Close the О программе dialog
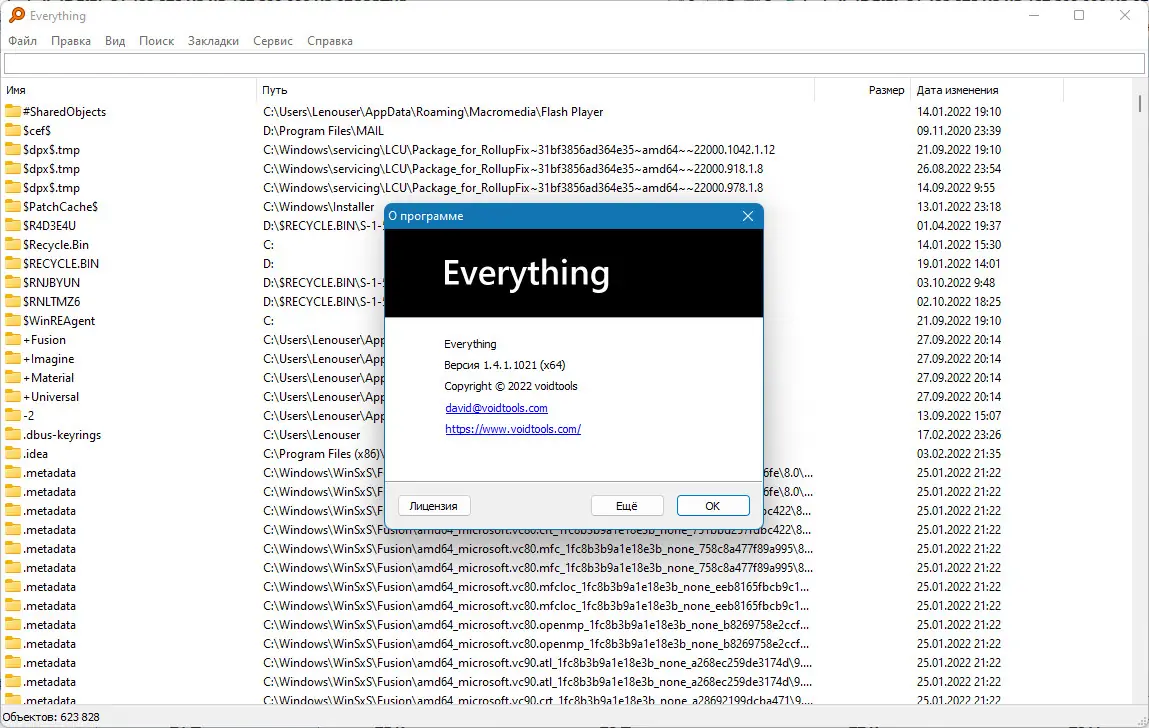 point(747,216)
